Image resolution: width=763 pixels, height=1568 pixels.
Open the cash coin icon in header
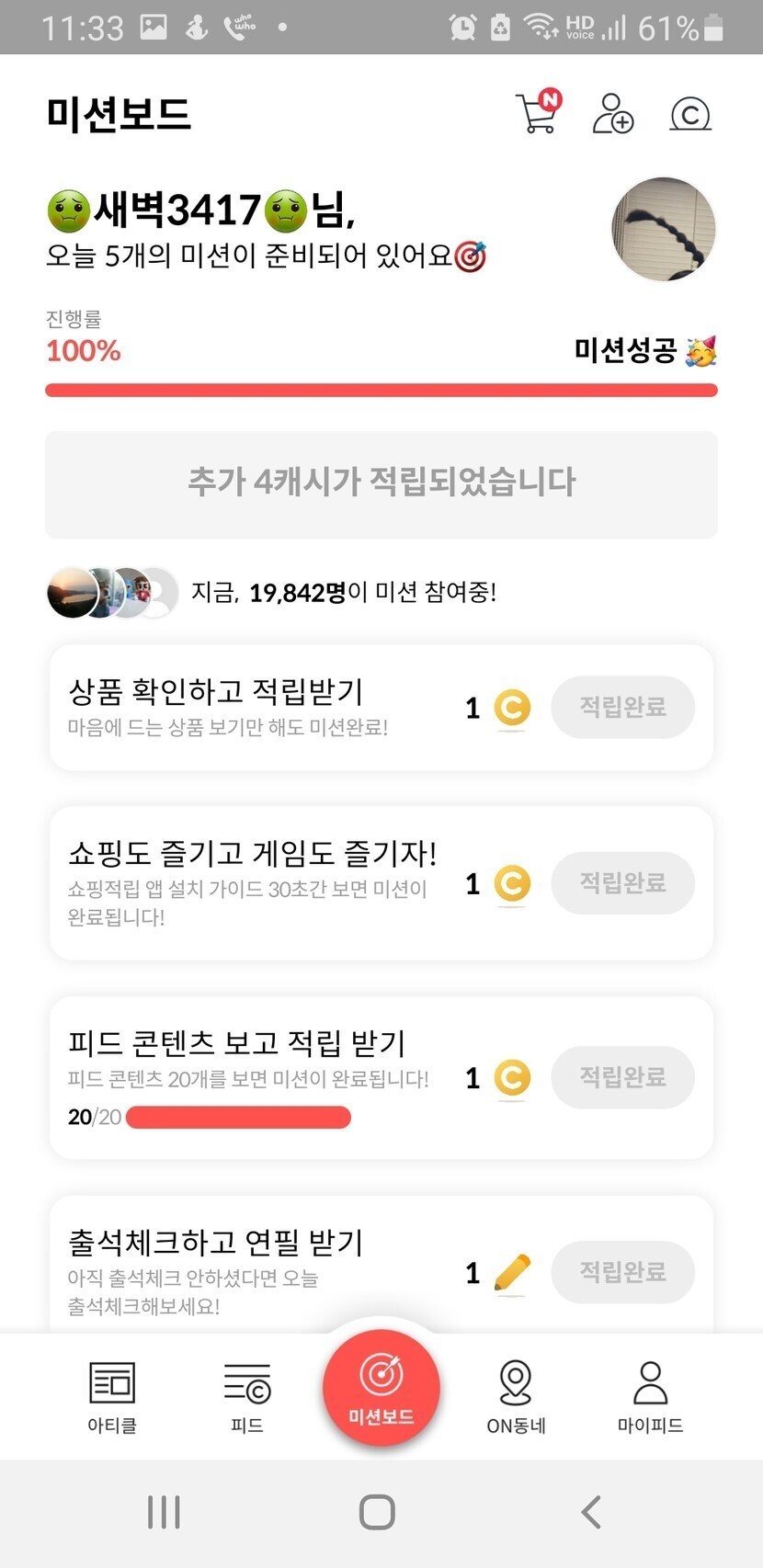pyautogui.click(x=690, y=115)
